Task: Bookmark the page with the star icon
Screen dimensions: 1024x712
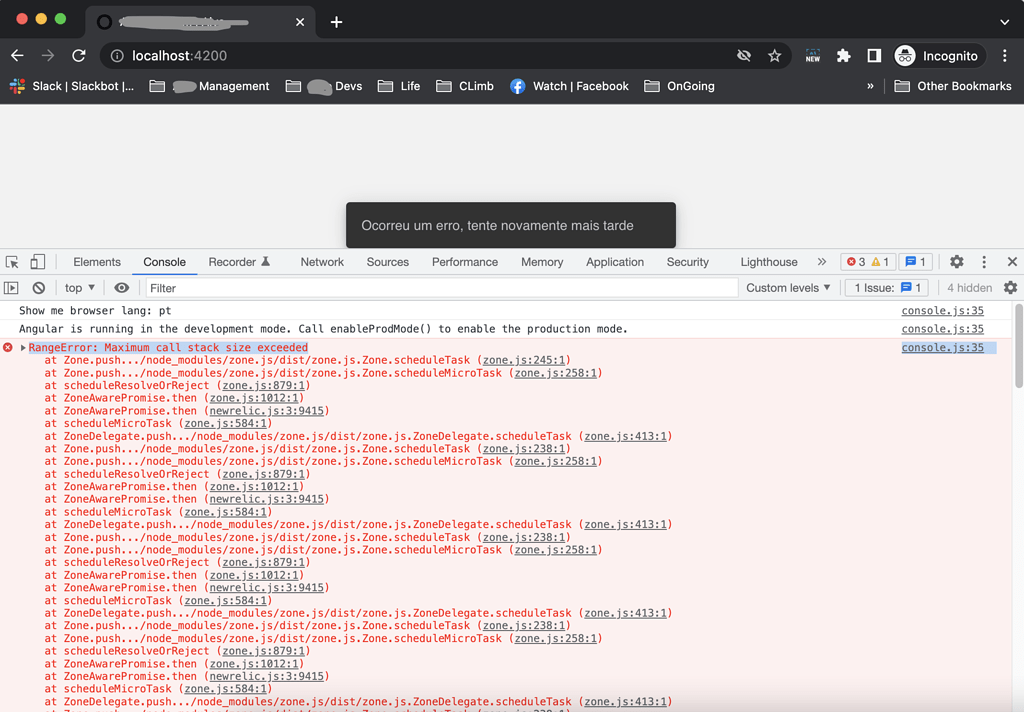Action: (x=775, y=56)
